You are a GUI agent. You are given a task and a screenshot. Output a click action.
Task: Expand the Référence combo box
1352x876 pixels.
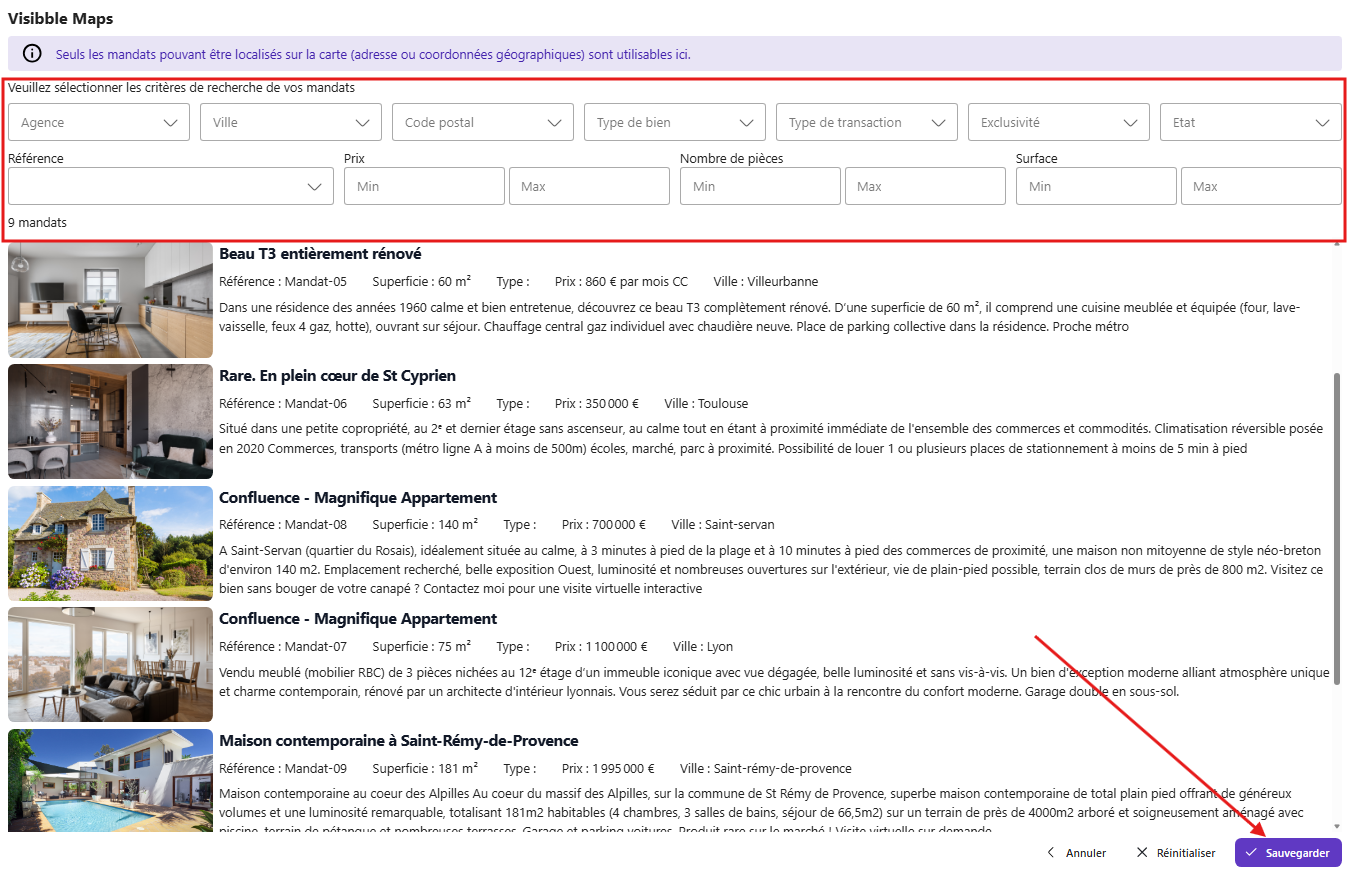(170, 186)
